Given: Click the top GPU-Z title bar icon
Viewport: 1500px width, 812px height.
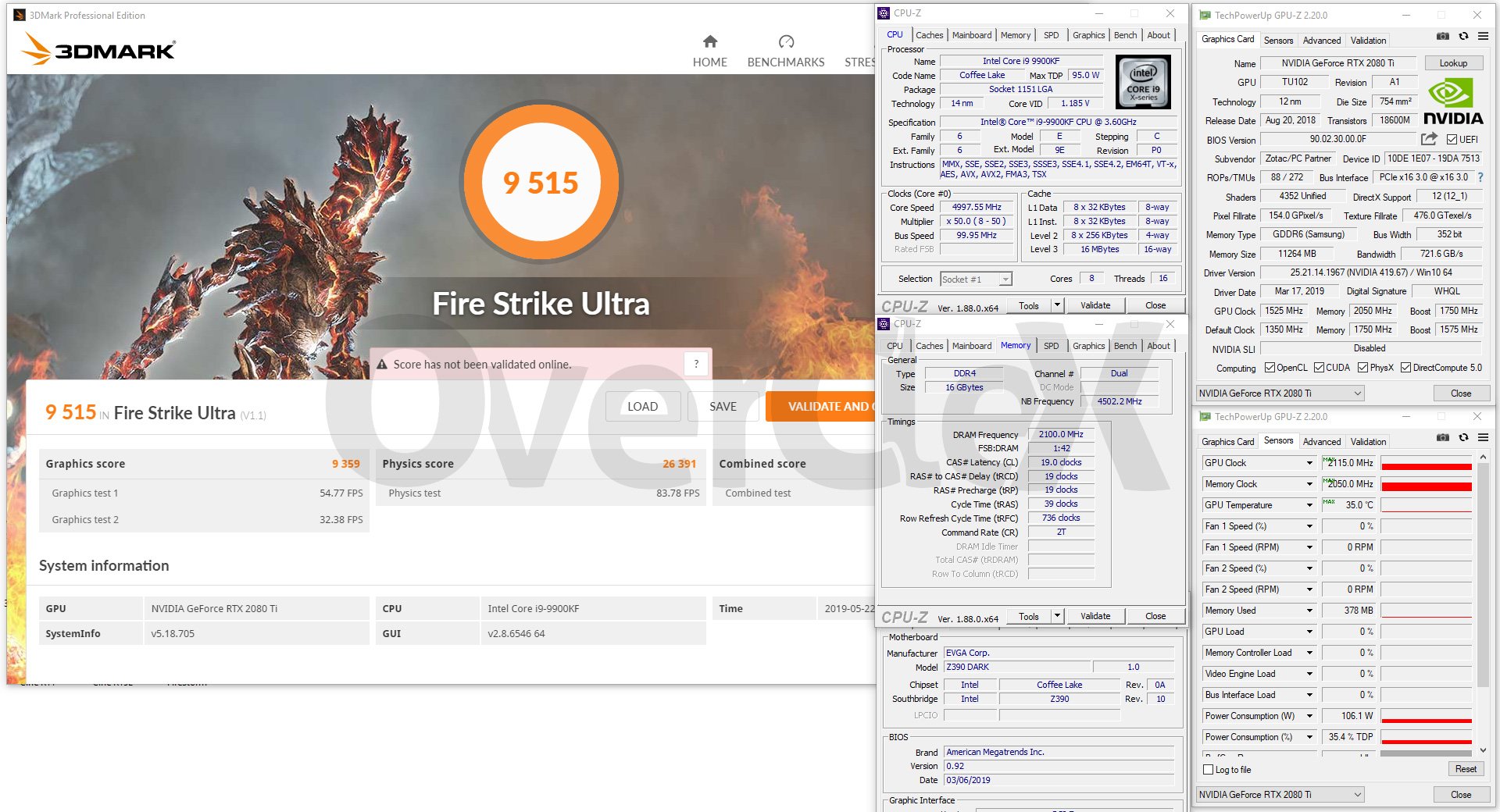Looking at the screenshot, I should pos(1205,15).
